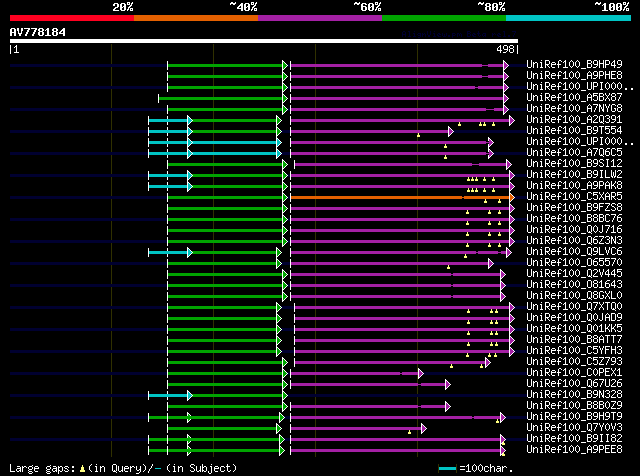640x476 pixels.
Task: Click the green ~80% identity legend segment
Action: point(444,18)
